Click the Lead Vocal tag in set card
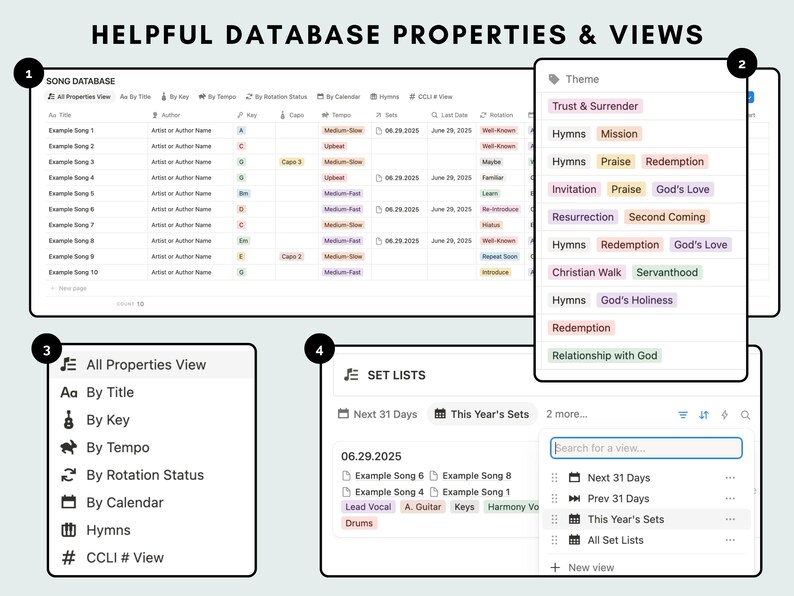 point(368,507)
